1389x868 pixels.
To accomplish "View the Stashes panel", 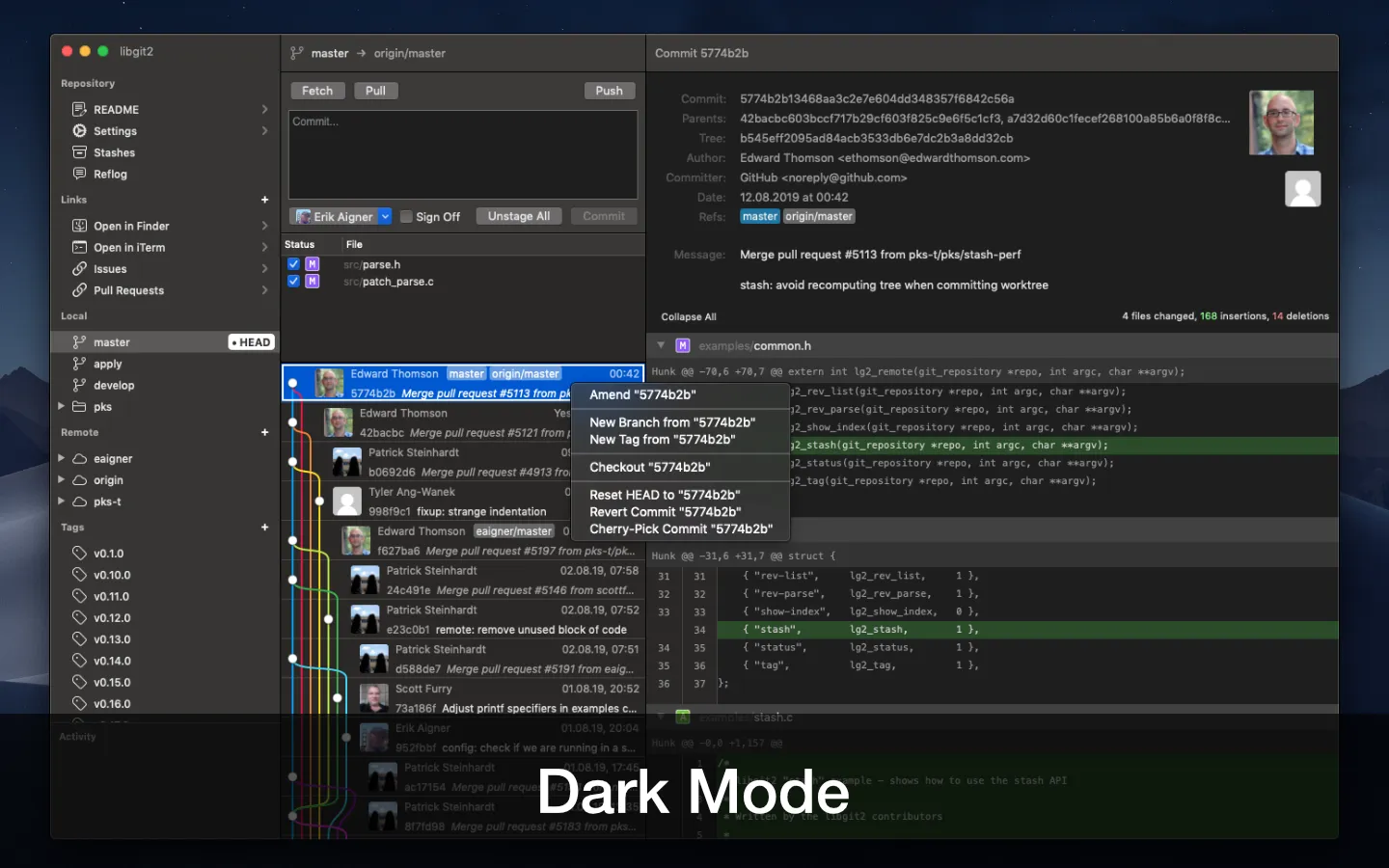I will coord(113,152).
